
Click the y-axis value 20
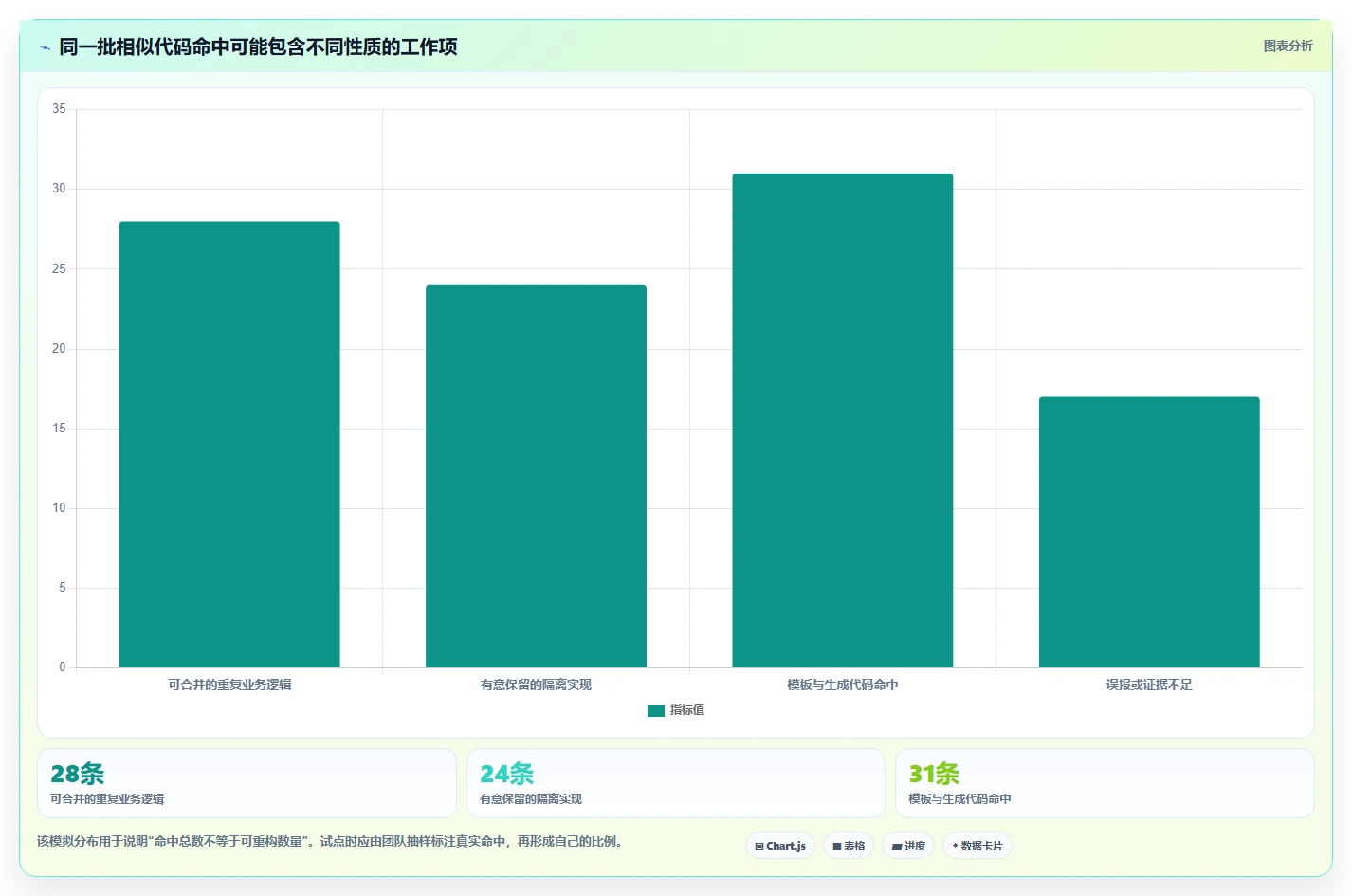[59, 349]
